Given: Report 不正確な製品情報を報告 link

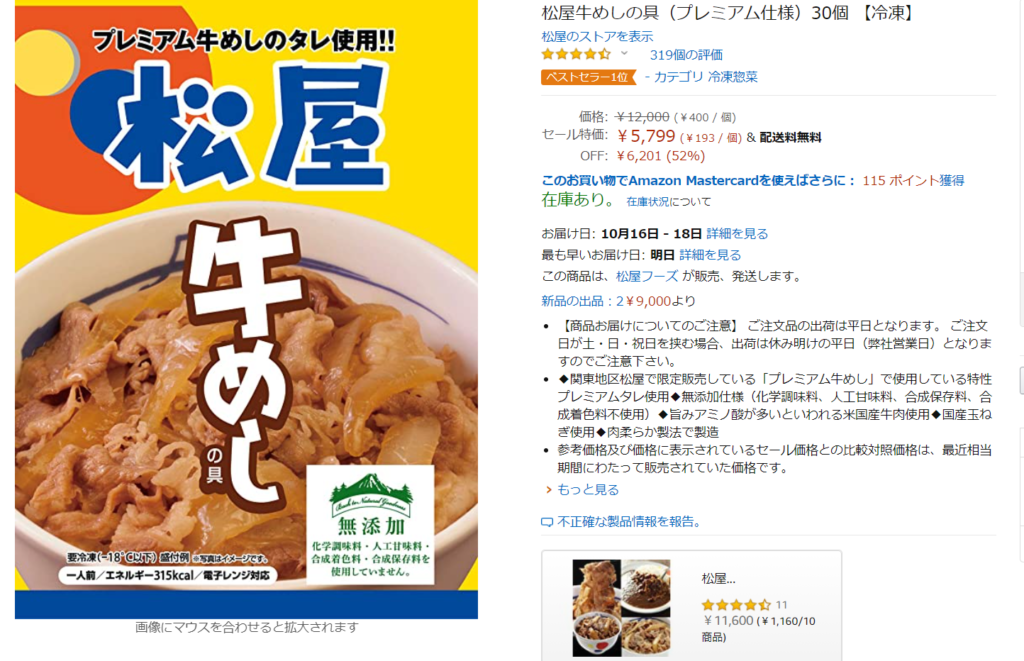Looking at the screenshot, I should pyautogui.click(x=629, y=522).
